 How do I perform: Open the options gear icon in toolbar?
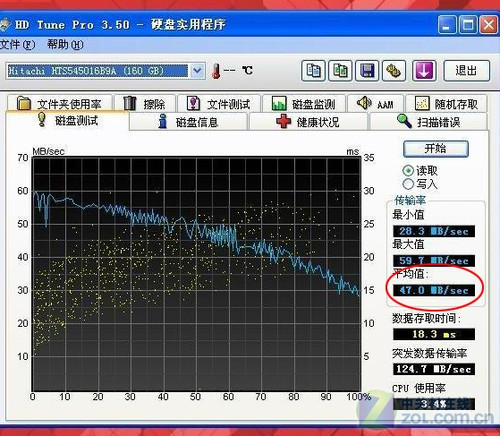tap(394, 71)
